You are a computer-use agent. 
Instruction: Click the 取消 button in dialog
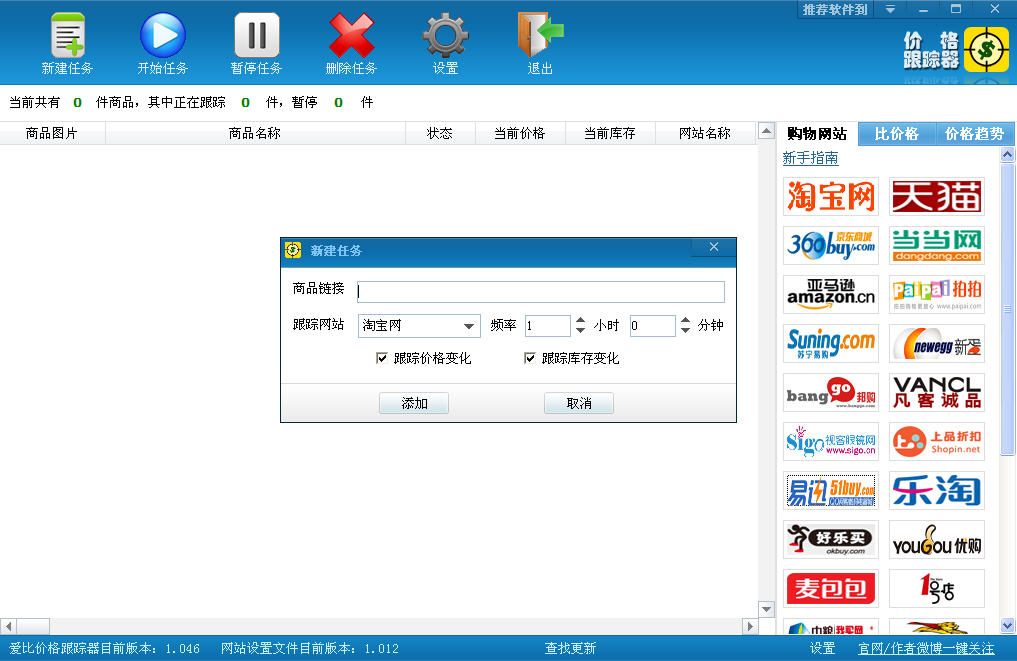[x=579, y=403]
